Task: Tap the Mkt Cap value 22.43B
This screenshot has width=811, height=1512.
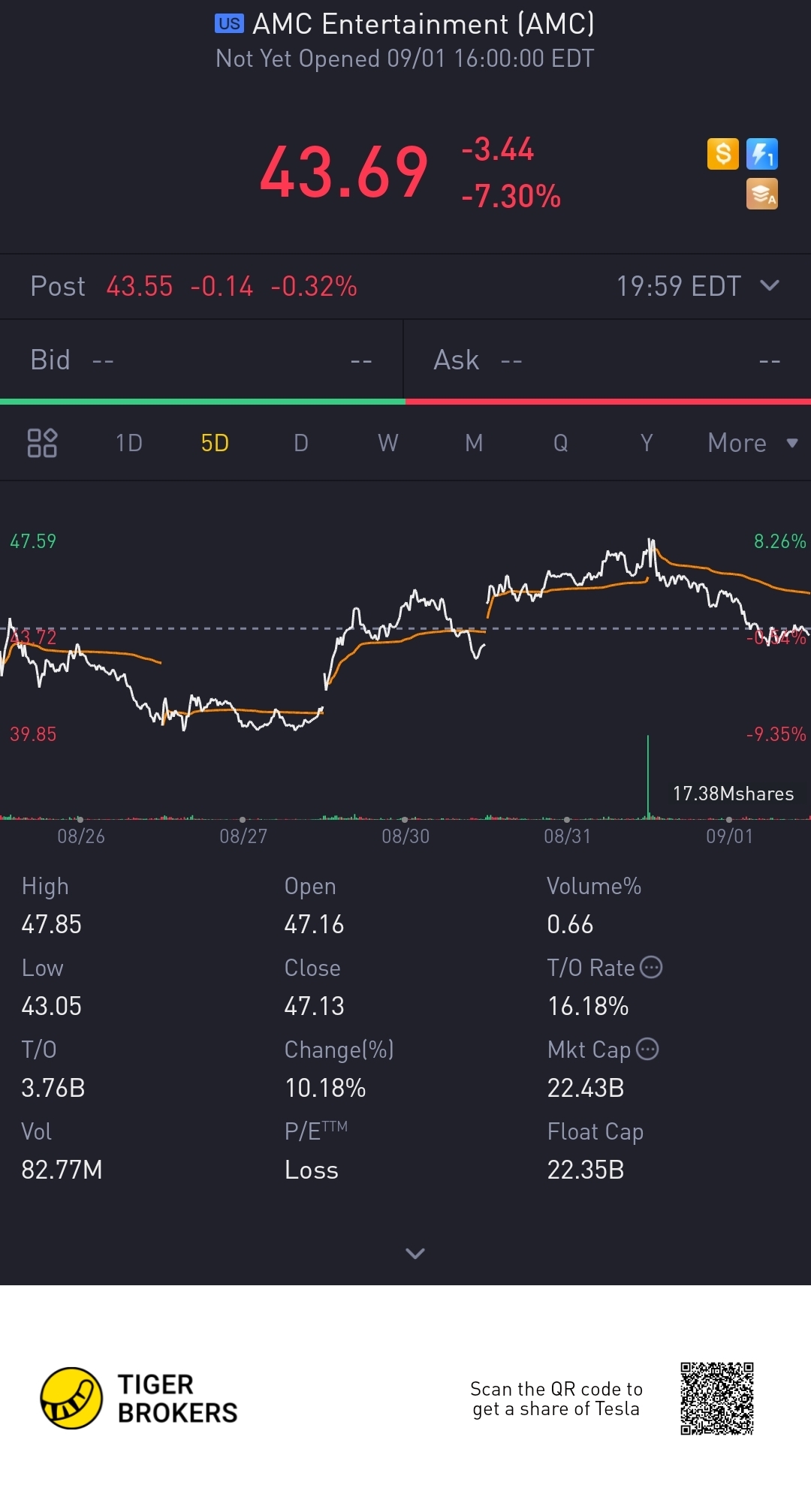Action: pyautogui.click(x=586, y=1088)
